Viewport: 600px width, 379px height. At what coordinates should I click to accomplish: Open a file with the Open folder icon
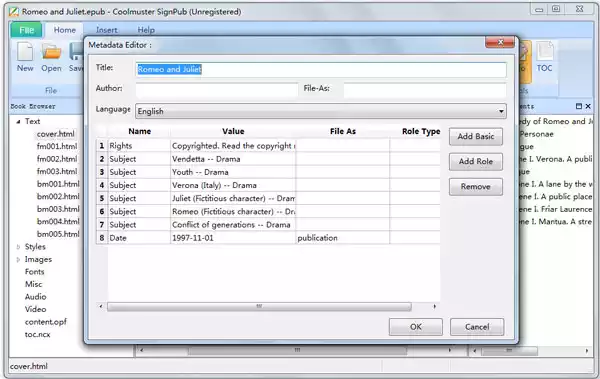51,52
